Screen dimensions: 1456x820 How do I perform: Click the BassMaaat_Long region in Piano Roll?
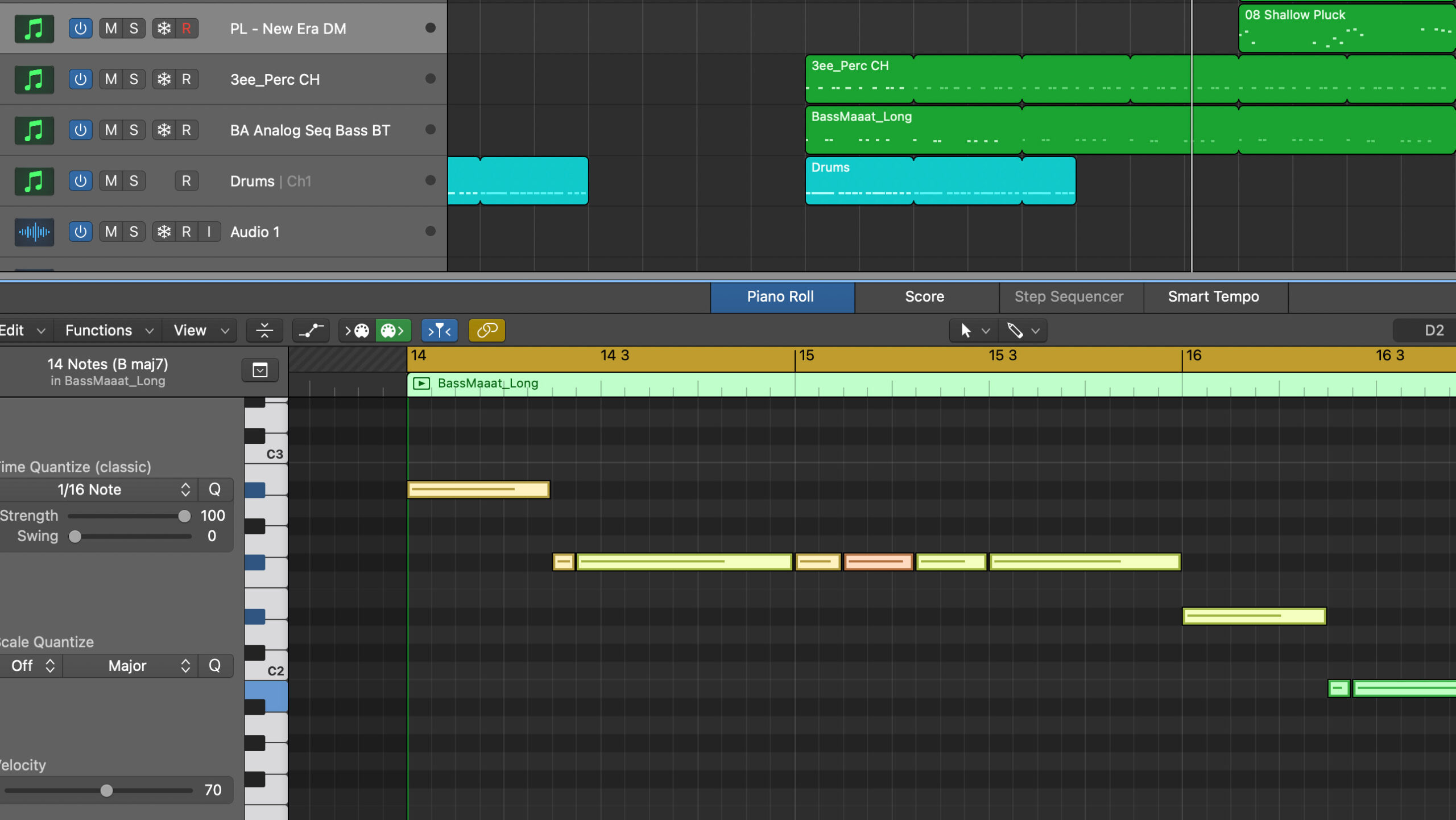[488, 383]
